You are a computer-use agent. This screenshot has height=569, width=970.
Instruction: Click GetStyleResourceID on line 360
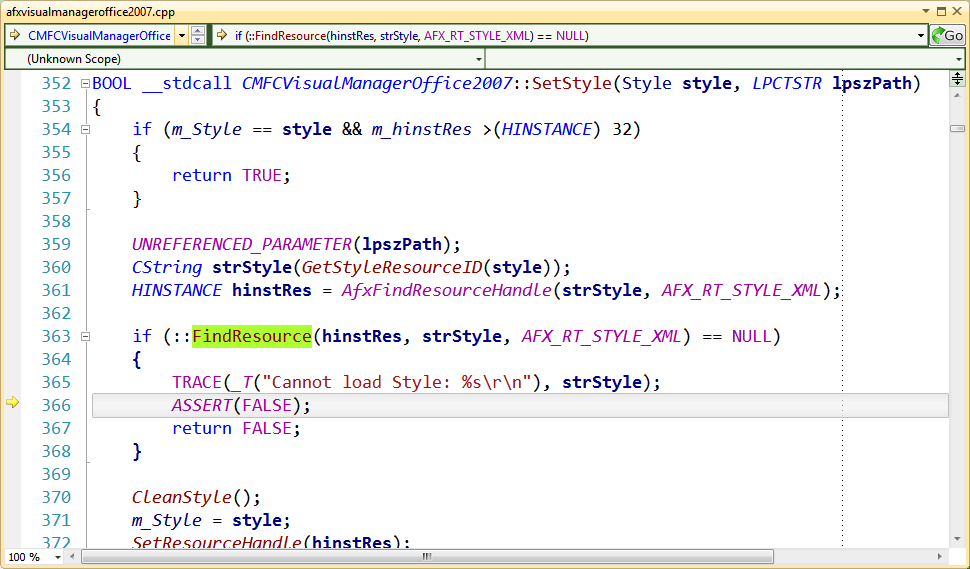click(392, 268)
